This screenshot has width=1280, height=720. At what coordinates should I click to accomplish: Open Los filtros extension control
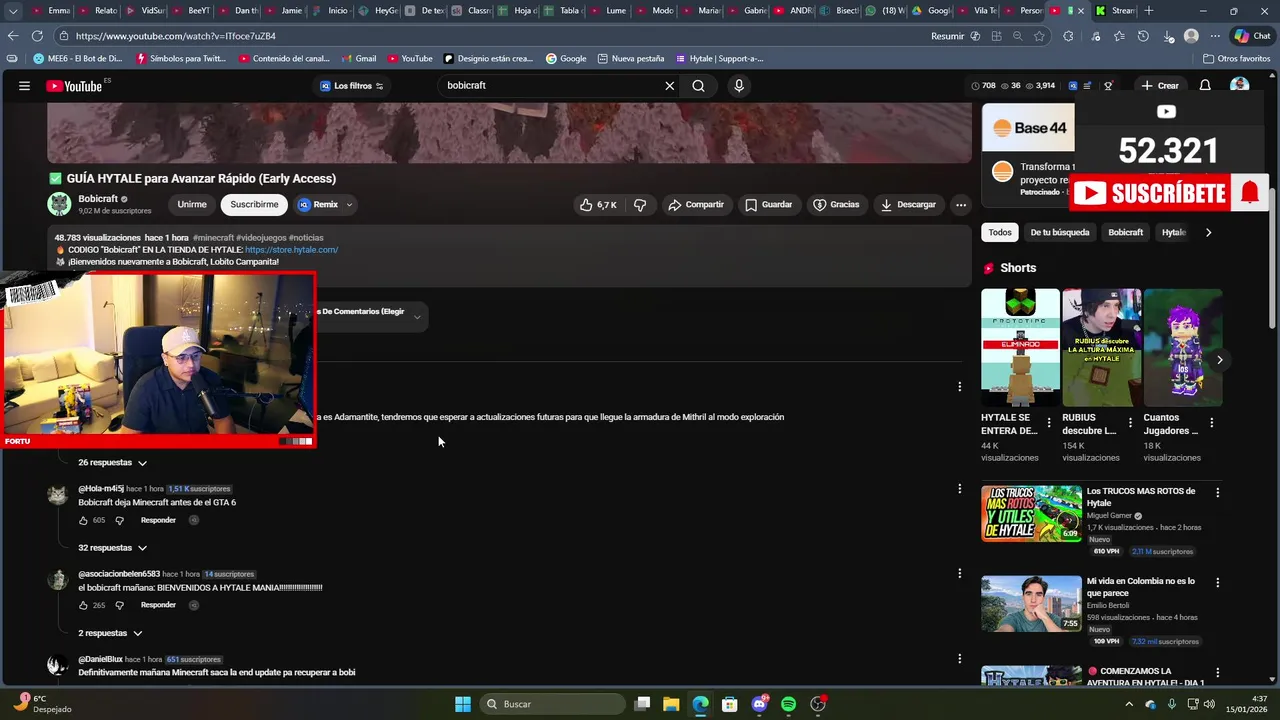[x=351, y=86]
